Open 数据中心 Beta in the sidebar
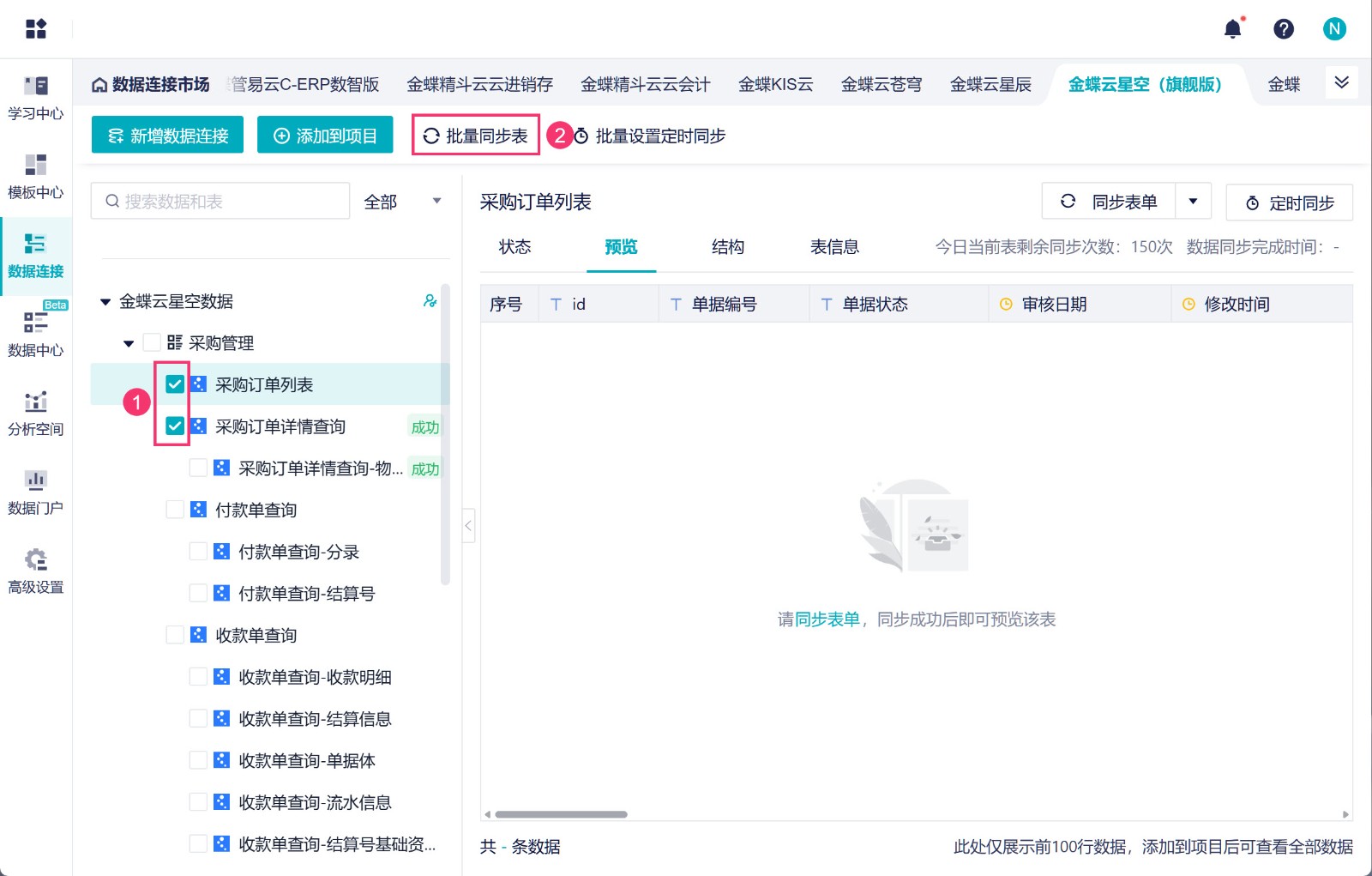Screen dimensions: 1372x876 (x=36, y=335)
